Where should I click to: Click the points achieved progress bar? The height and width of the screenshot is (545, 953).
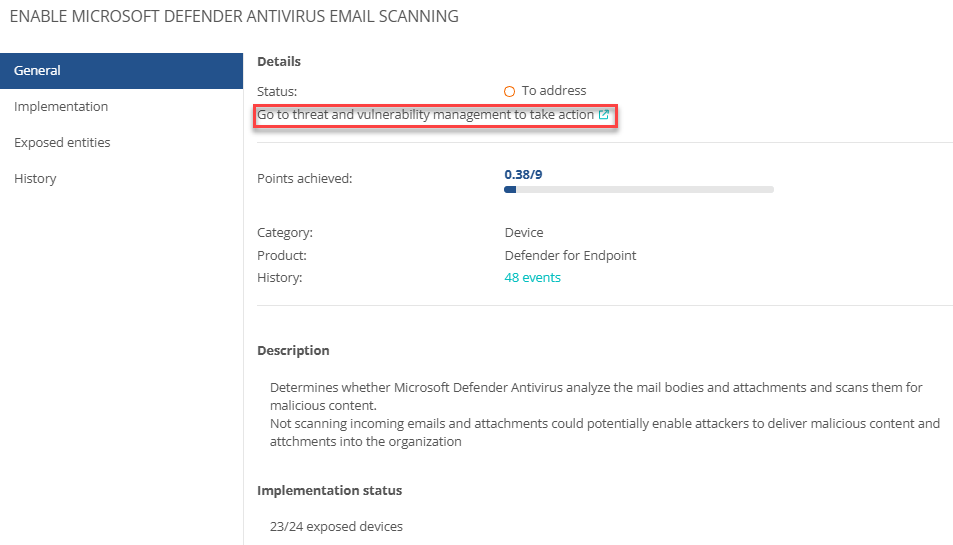tap(639, 190)
